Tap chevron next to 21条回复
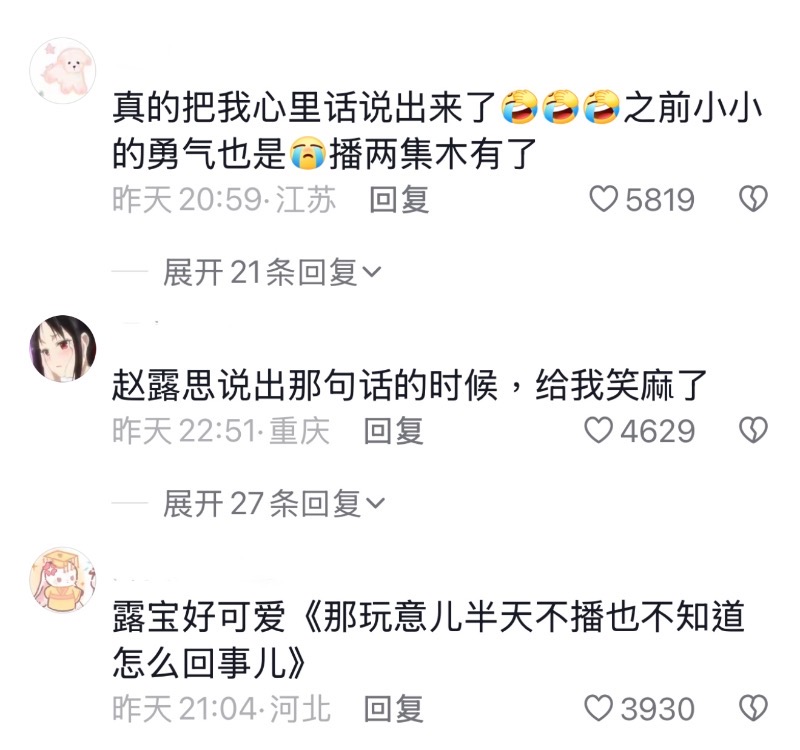The image size is (800, 750). 371,272
